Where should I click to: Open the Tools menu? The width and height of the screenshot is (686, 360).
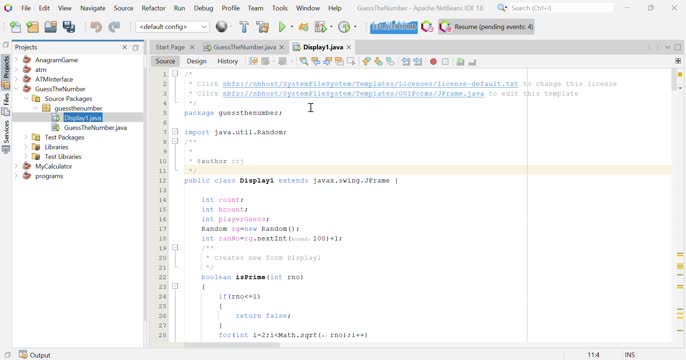(x=280, y=8)
